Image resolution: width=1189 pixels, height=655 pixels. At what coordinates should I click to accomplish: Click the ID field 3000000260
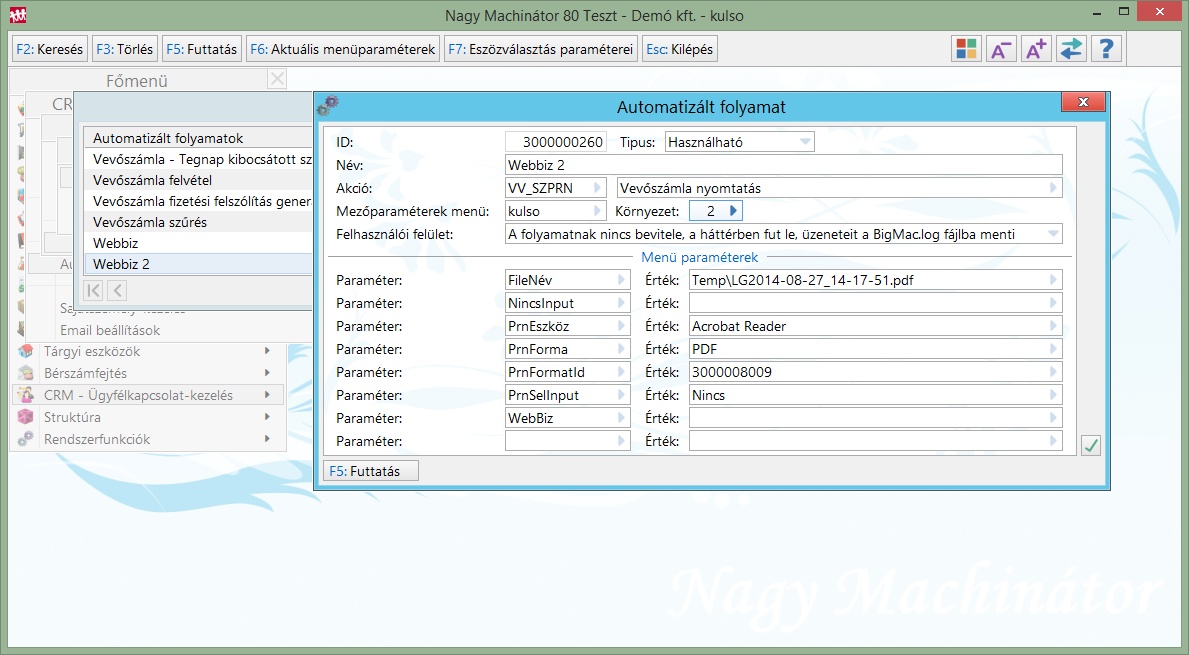pos(556,142)
